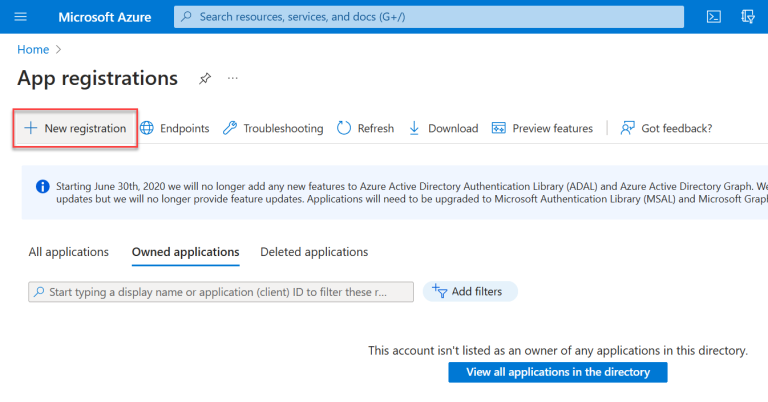Switch to the All applications tab

(x=68, y=252)
